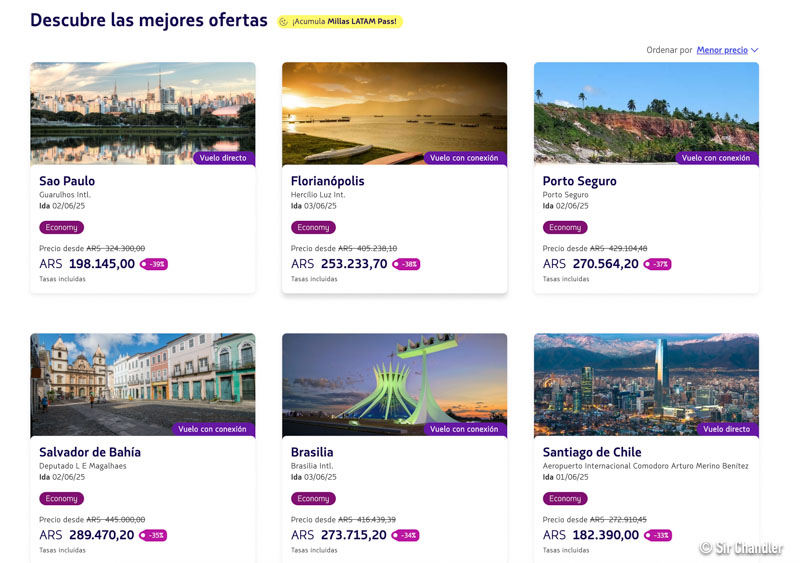The width and height of the screenshot is (800, 563).
Task: Click the -38% discount tag on Florianópolis
Action: (x=406, y=265)
